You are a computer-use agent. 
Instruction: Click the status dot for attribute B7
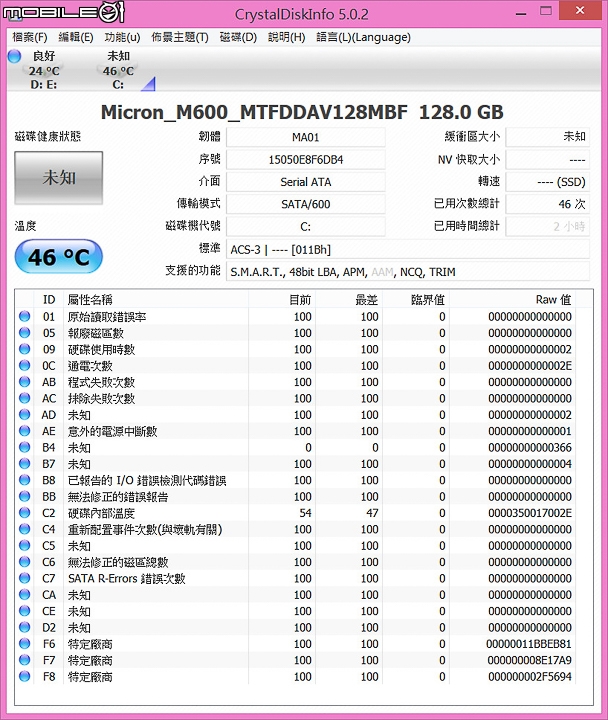click(x=25, y=463)
